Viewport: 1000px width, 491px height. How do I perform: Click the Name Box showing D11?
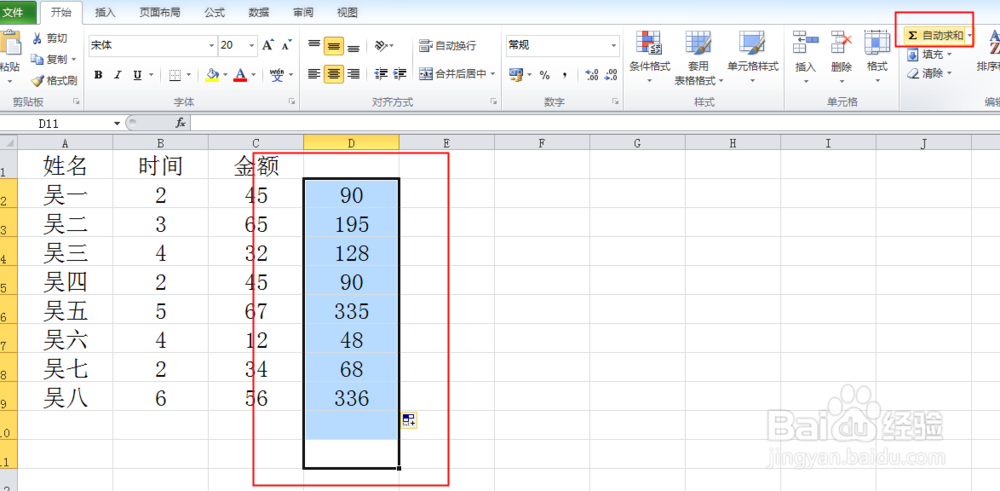pos(57,123)
